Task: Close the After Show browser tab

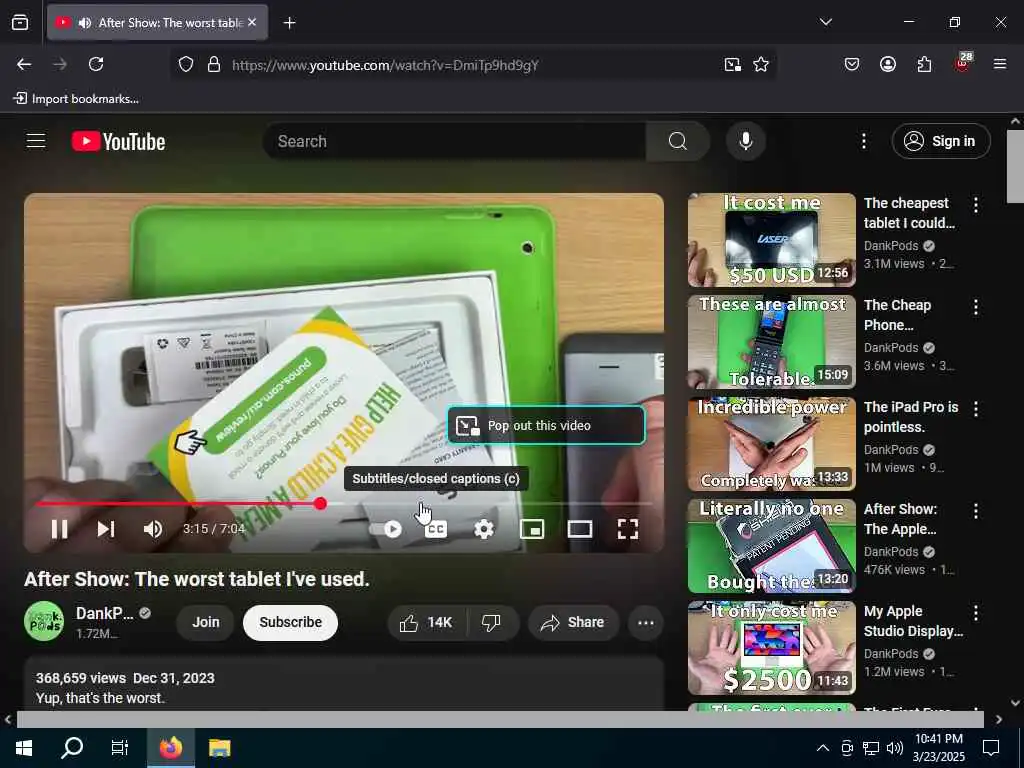Action: [252, 22]
